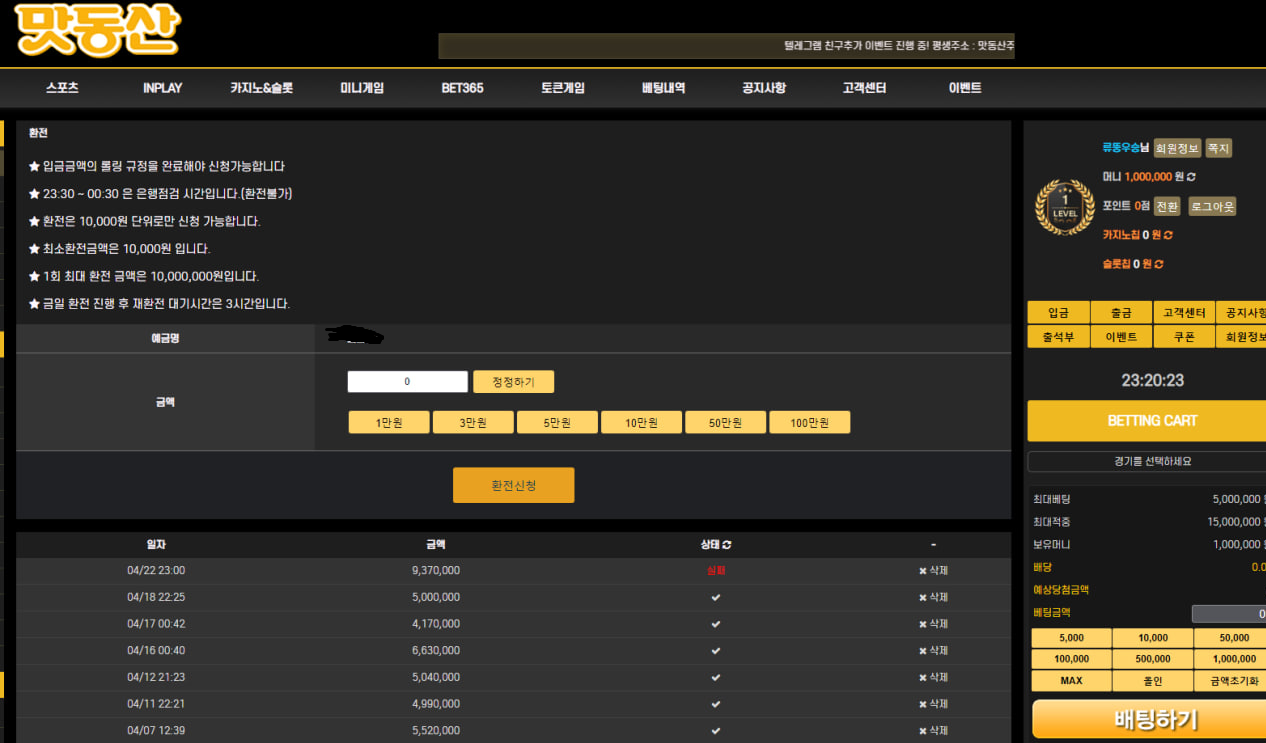Refresh the 머니 balance icon
This screenshot has width=1266, height=743.
click(1191, 177)
